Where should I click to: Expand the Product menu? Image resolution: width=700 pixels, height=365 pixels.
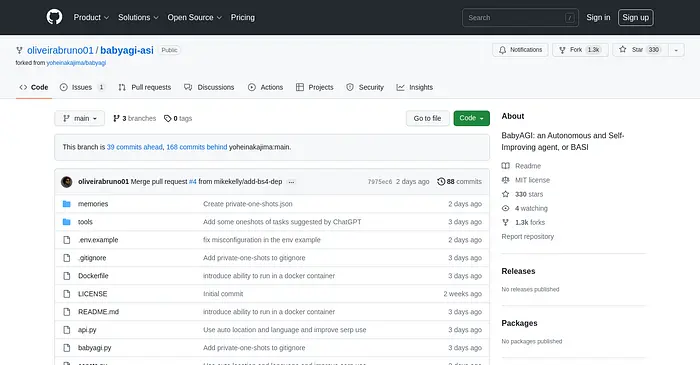pos(91,17)
